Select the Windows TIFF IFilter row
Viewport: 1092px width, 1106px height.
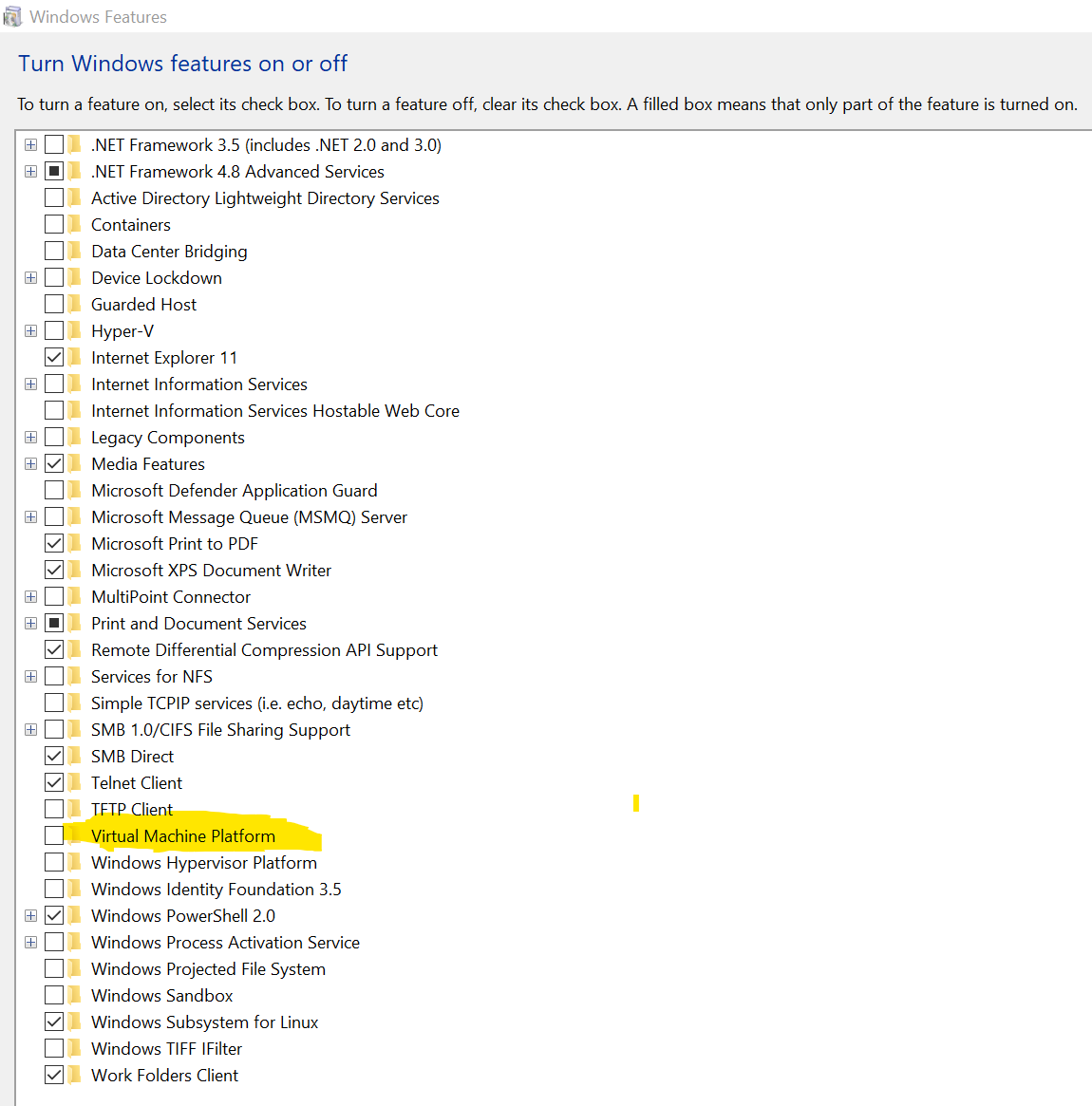point(166,1049)
